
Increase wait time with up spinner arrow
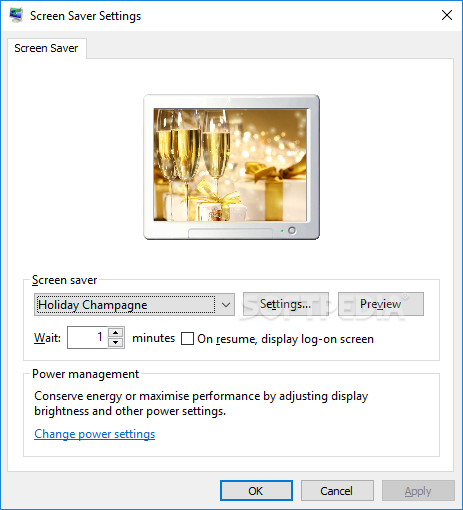[x=116, y=332]
